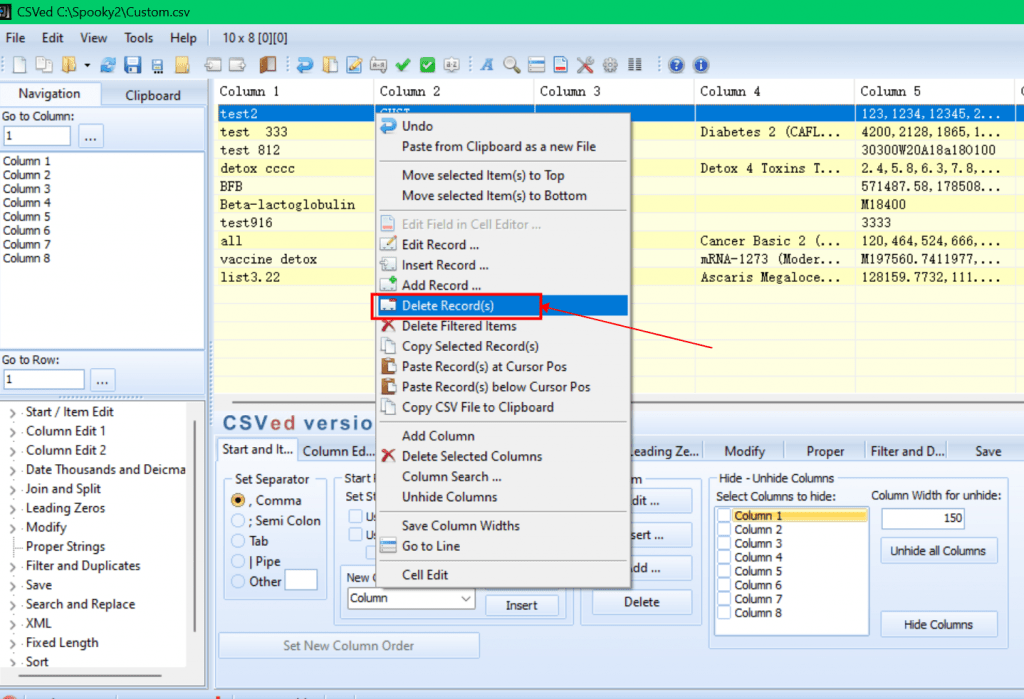Click the wrench and screwdriver tools icon
The image size is (1024, 699).
pyautogui.click(x=585, y=65)
